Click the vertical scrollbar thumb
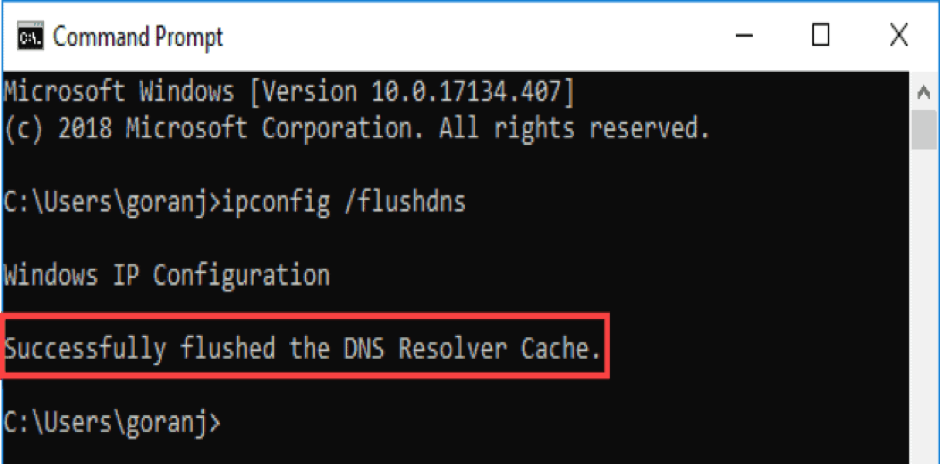This screenshot has width=940, height=464. 924,130
